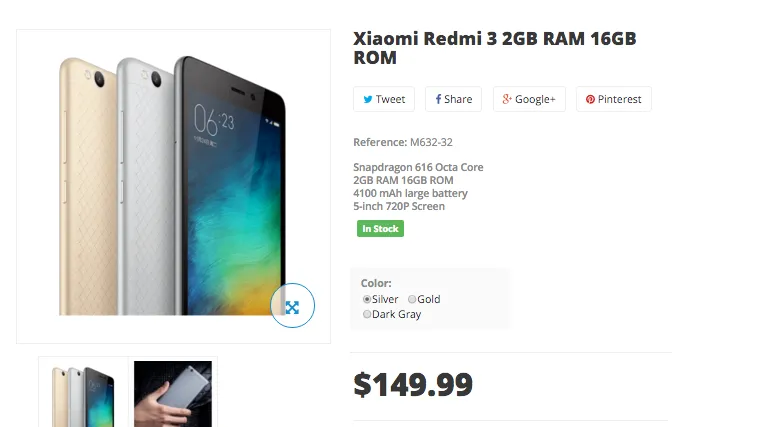The width and height of the screenshot is (767, 427).
Task: Click the reference number M632-32
Action: (x=431, y=142)
